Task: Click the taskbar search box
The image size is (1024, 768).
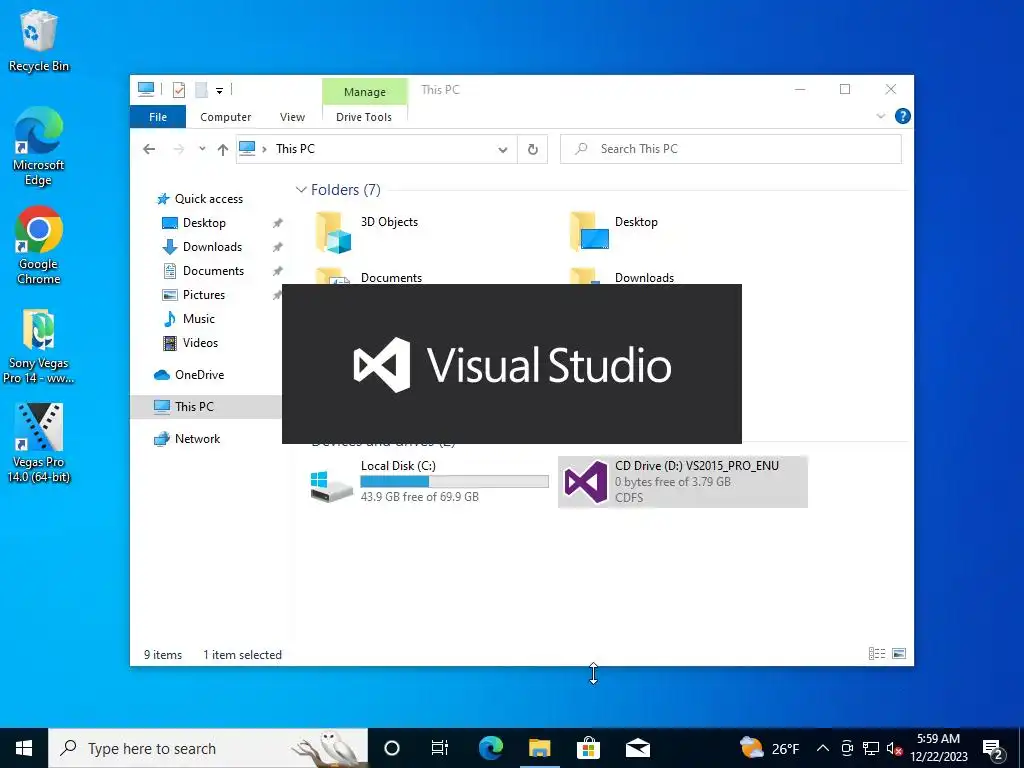Action: [x=208, y=748]
